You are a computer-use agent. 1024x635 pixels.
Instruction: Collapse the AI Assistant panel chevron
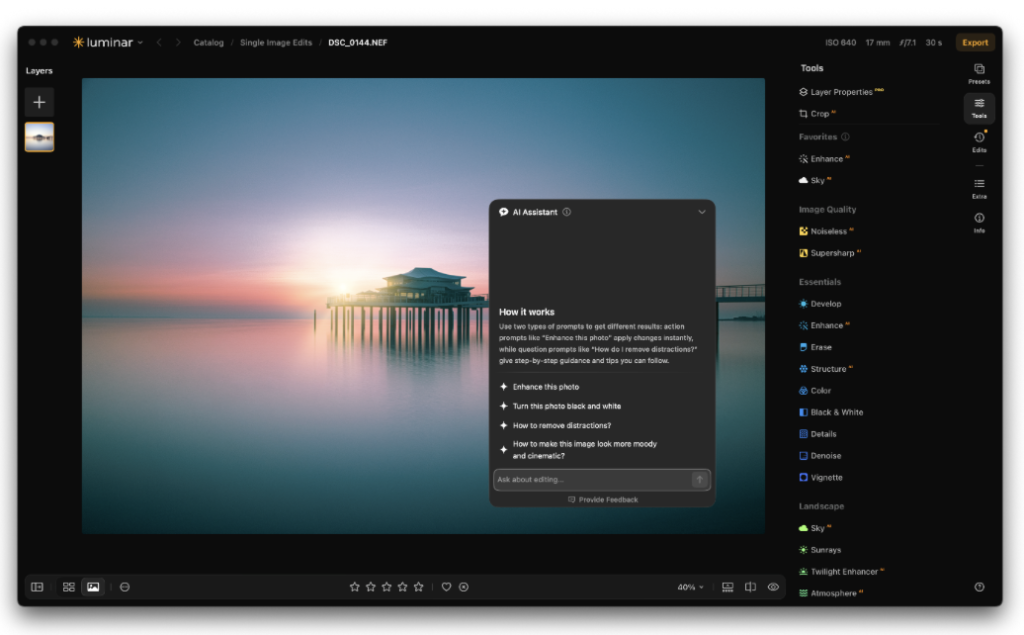coord(702,212)
